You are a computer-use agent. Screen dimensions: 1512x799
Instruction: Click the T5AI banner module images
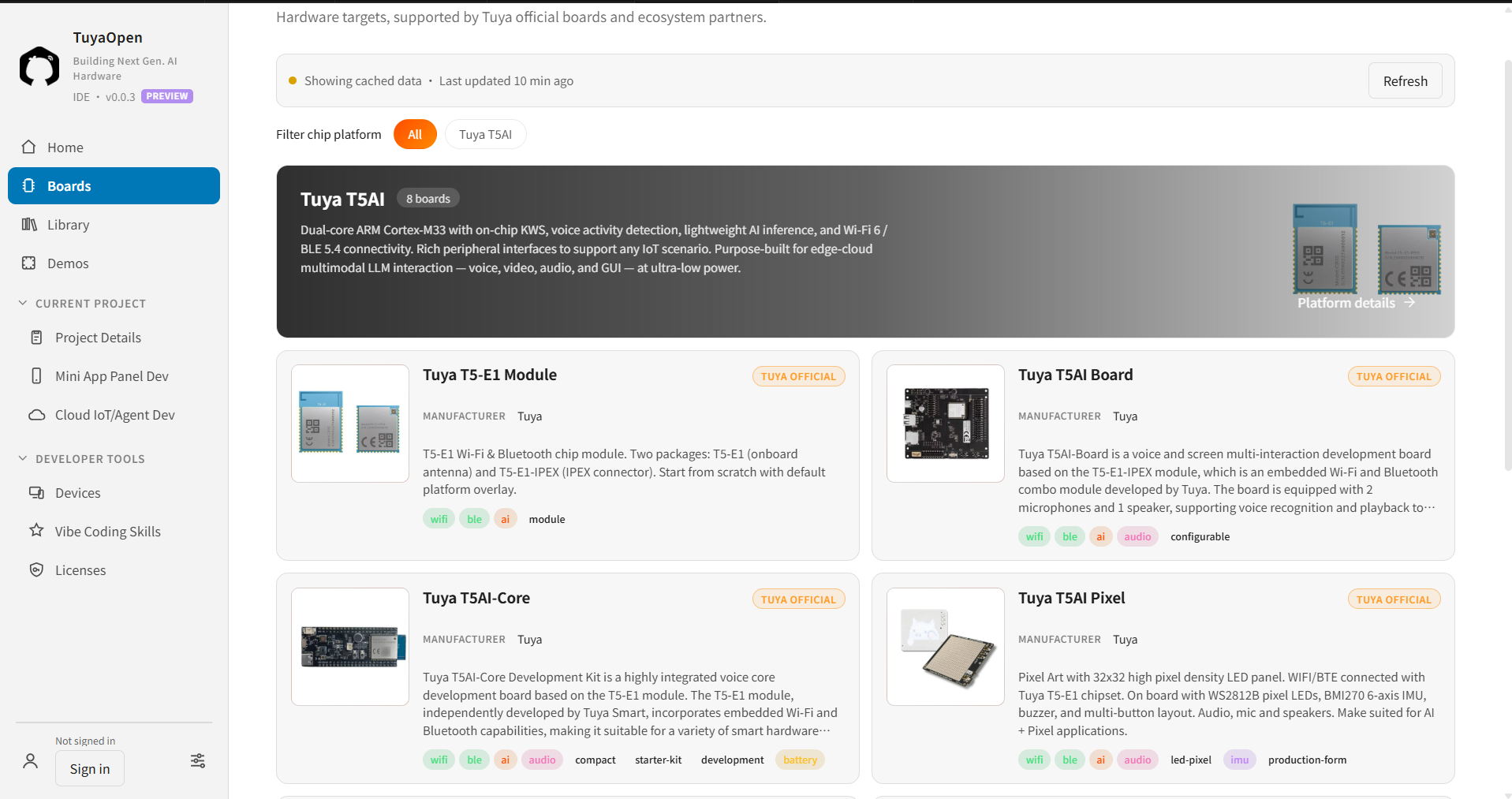click(1367, 249)
